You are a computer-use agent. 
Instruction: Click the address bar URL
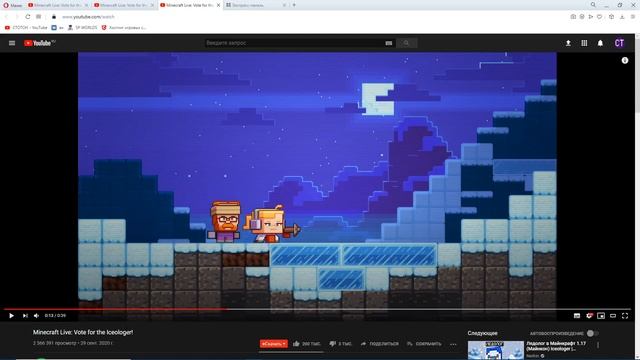88,17
